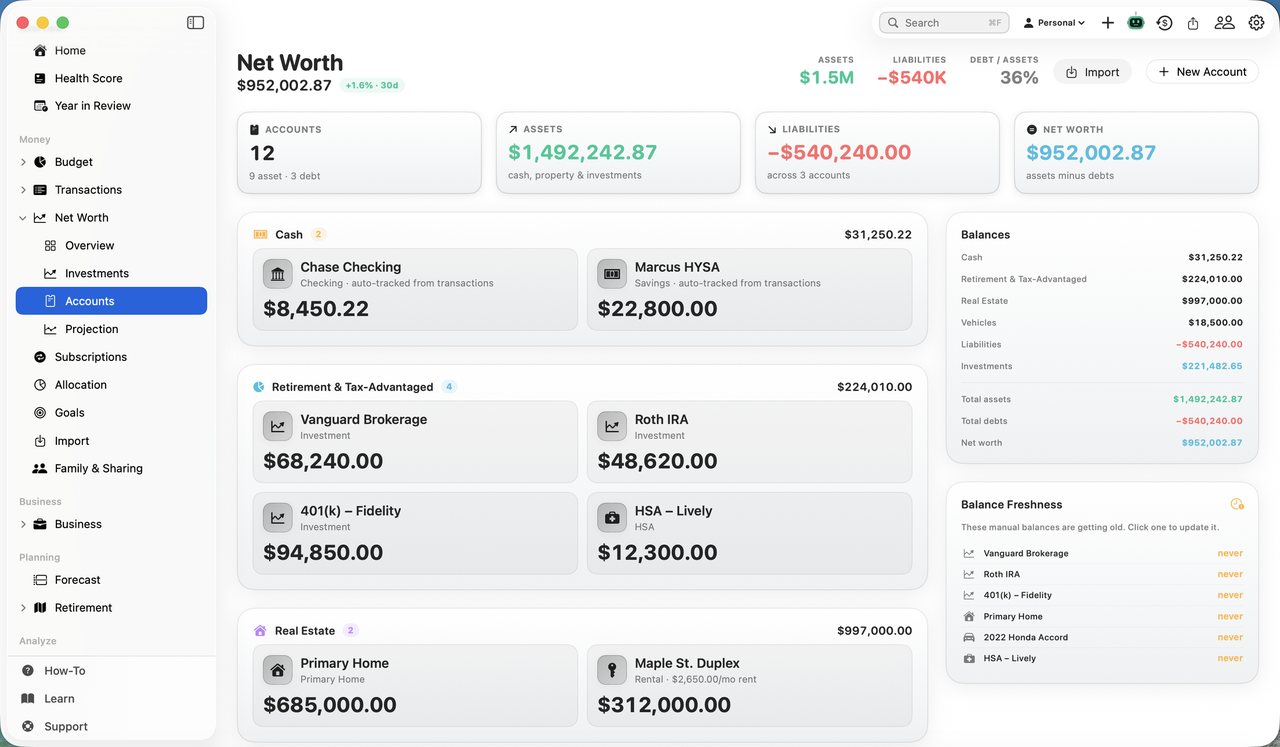Open the Maple St. Duplex account card
Image resolution: width=1280 pixels, height=747 pixels.
(749, 686)
